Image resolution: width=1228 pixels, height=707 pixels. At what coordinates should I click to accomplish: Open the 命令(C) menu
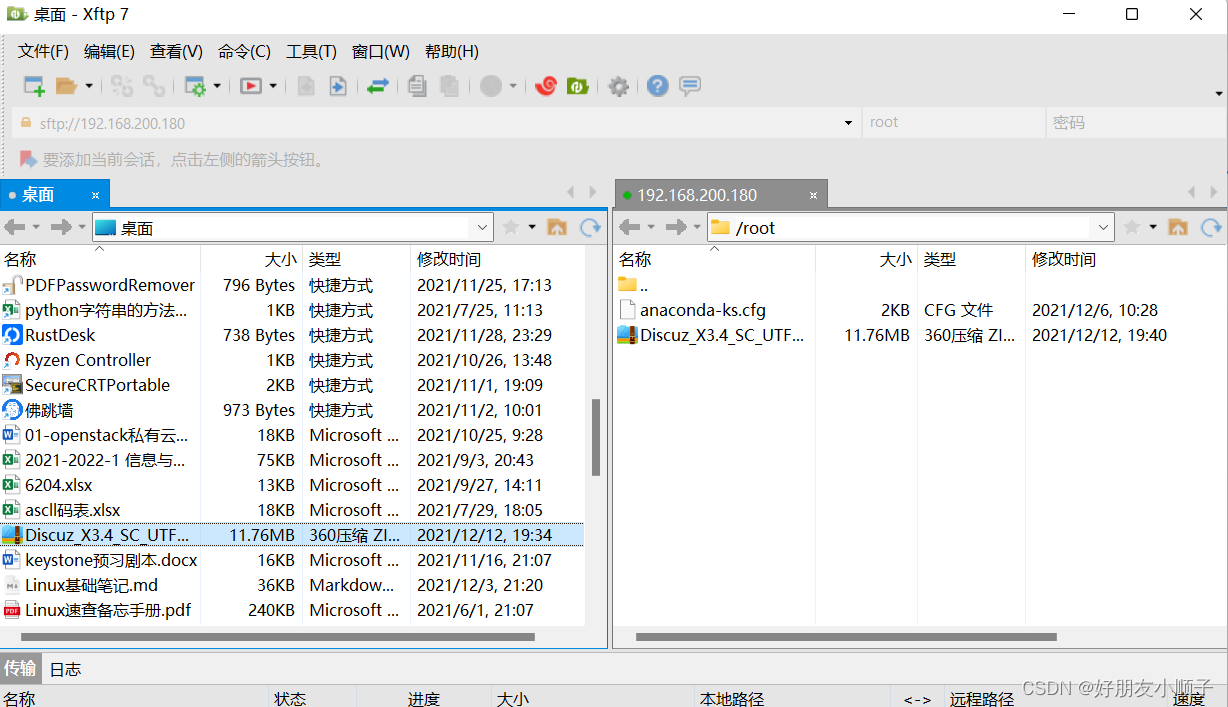tap(244, 51)
